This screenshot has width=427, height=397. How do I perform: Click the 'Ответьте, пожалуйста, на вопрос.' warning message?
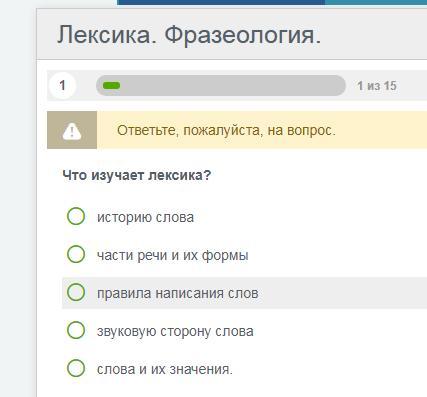(226, 130)
